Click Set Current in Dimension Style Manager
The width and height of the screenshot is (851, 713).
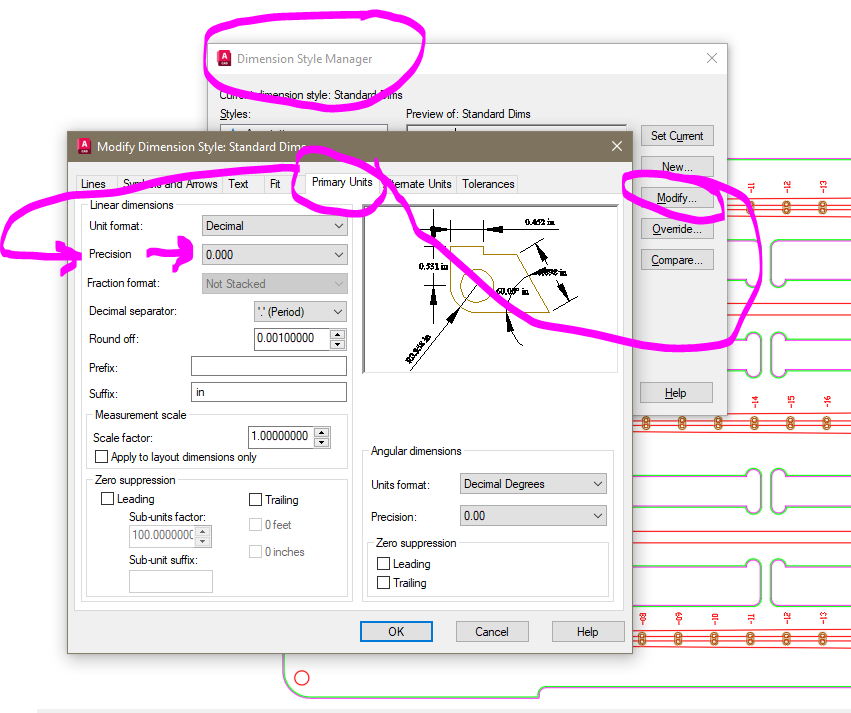click(677, 136)
